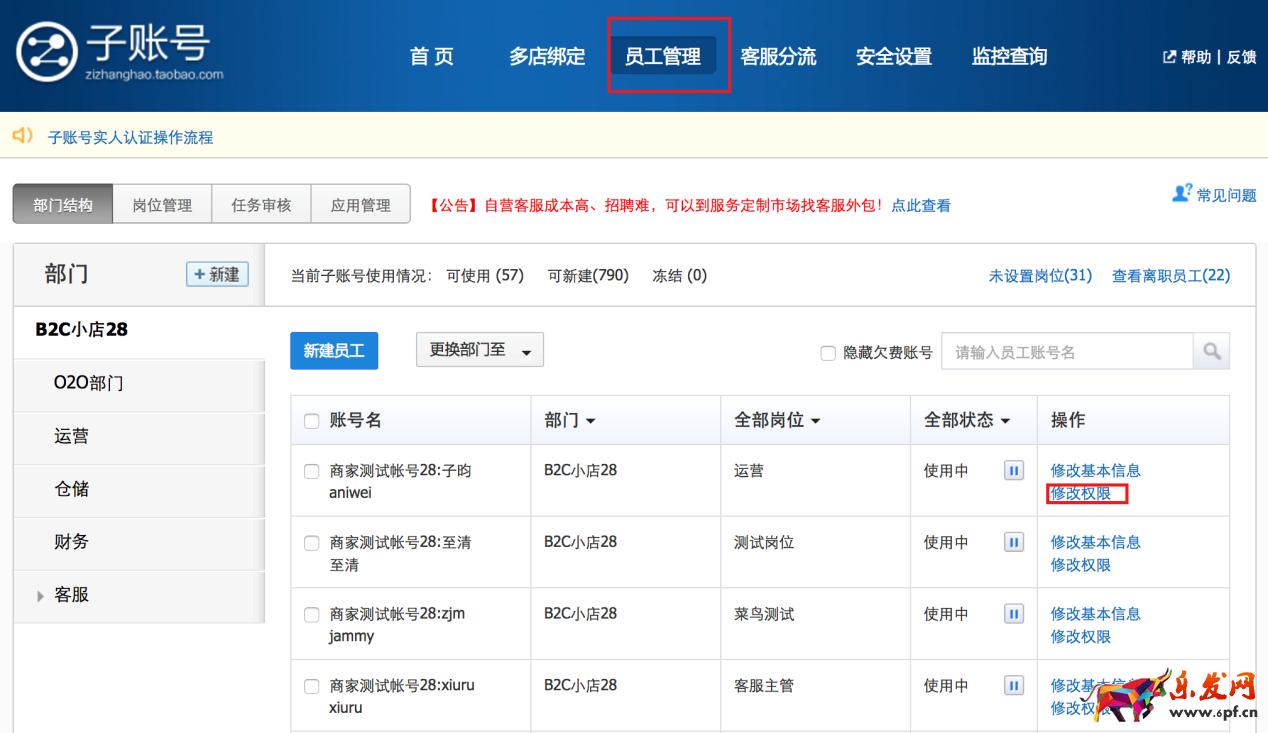Select 运营 in department tree
Image resolution: width=1268 pixels, height=733 pixels.
[x=72, y=436]
